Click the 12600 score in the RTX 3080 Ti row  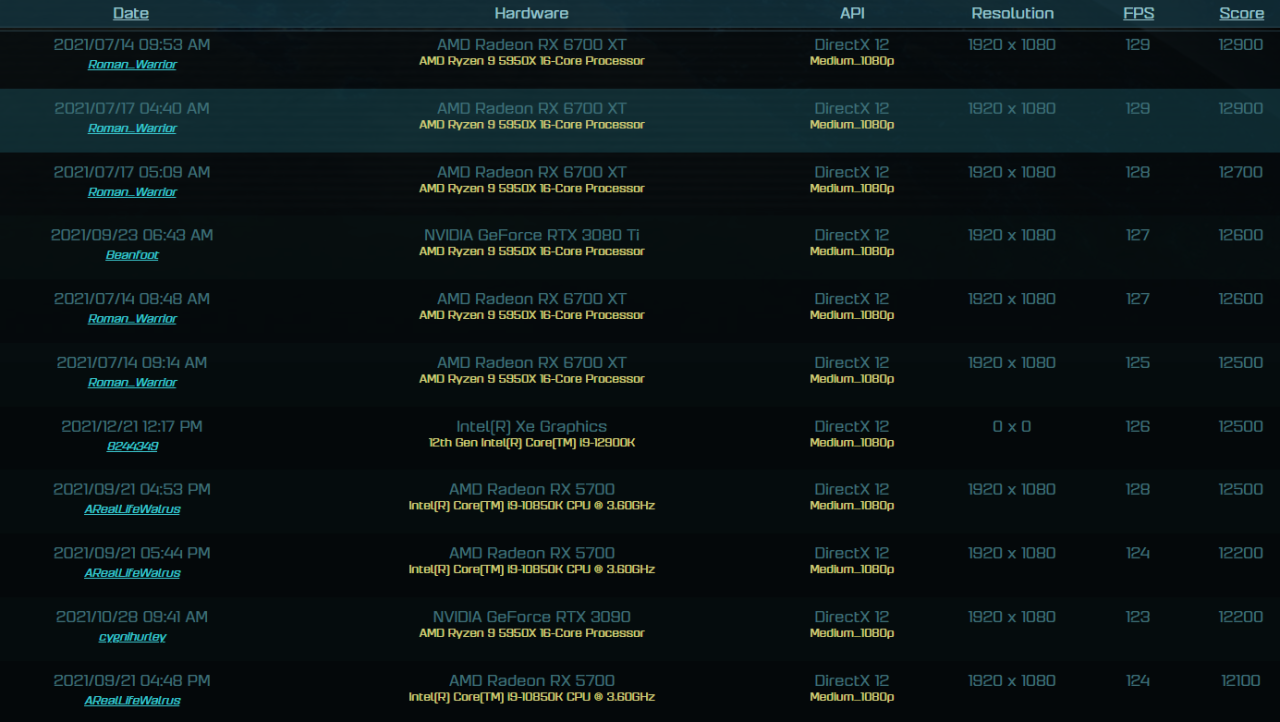coord(1241,235)
